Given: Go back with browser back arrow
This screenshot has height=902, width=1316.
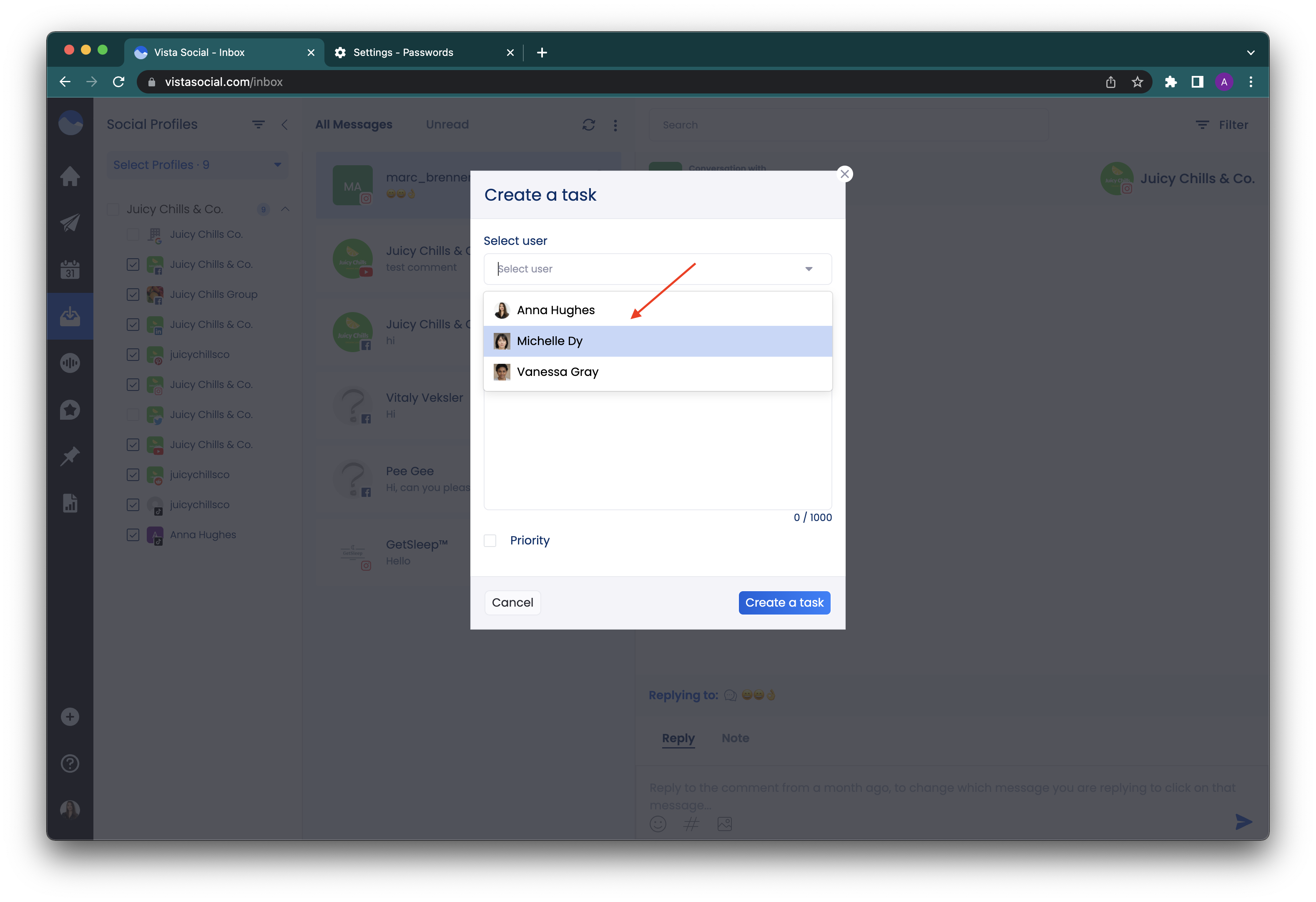Looking at the screenshot, I should click(65, 82).
